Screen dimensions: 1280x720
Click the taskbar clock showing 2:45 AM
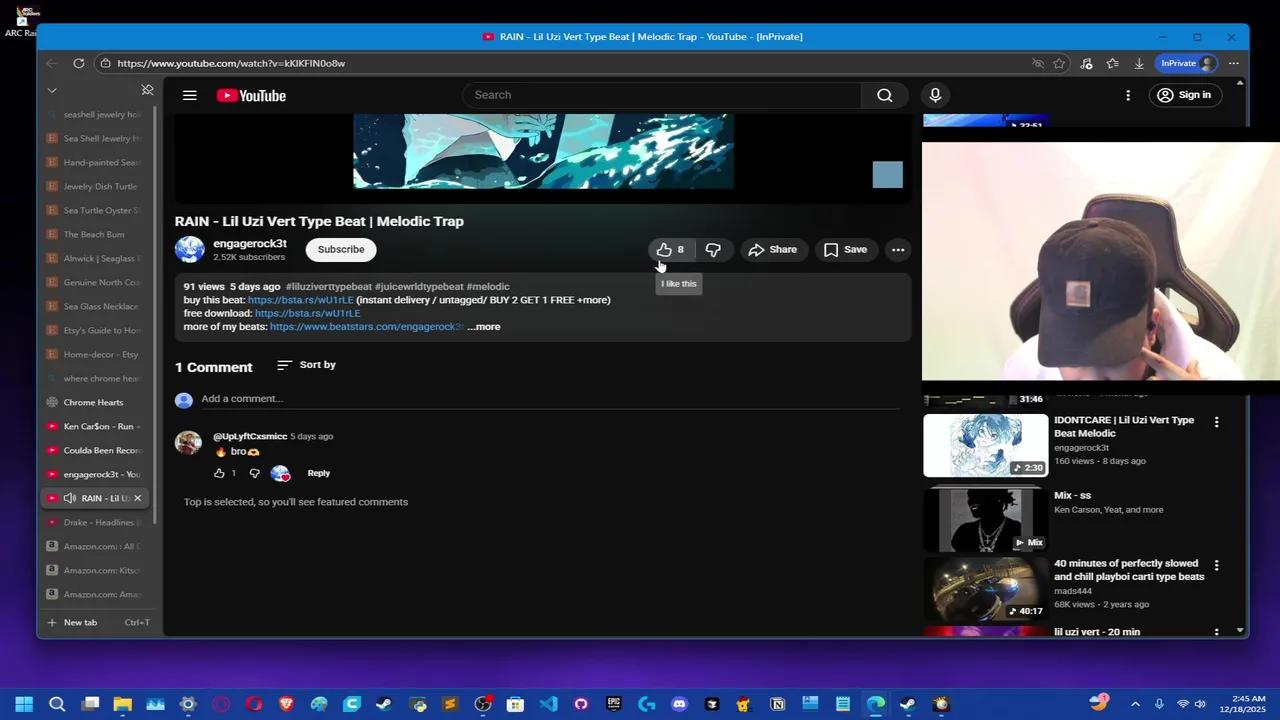[x=1240, y=704]
